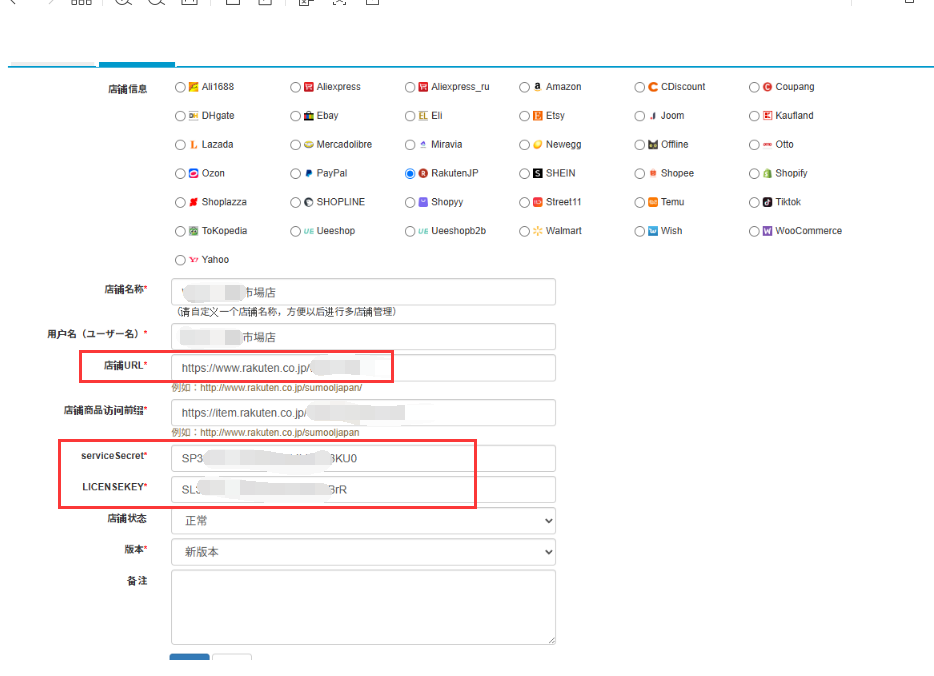Click the SHEIN black 'S' logo
The image size is (934, 676).
click(537, 173)
